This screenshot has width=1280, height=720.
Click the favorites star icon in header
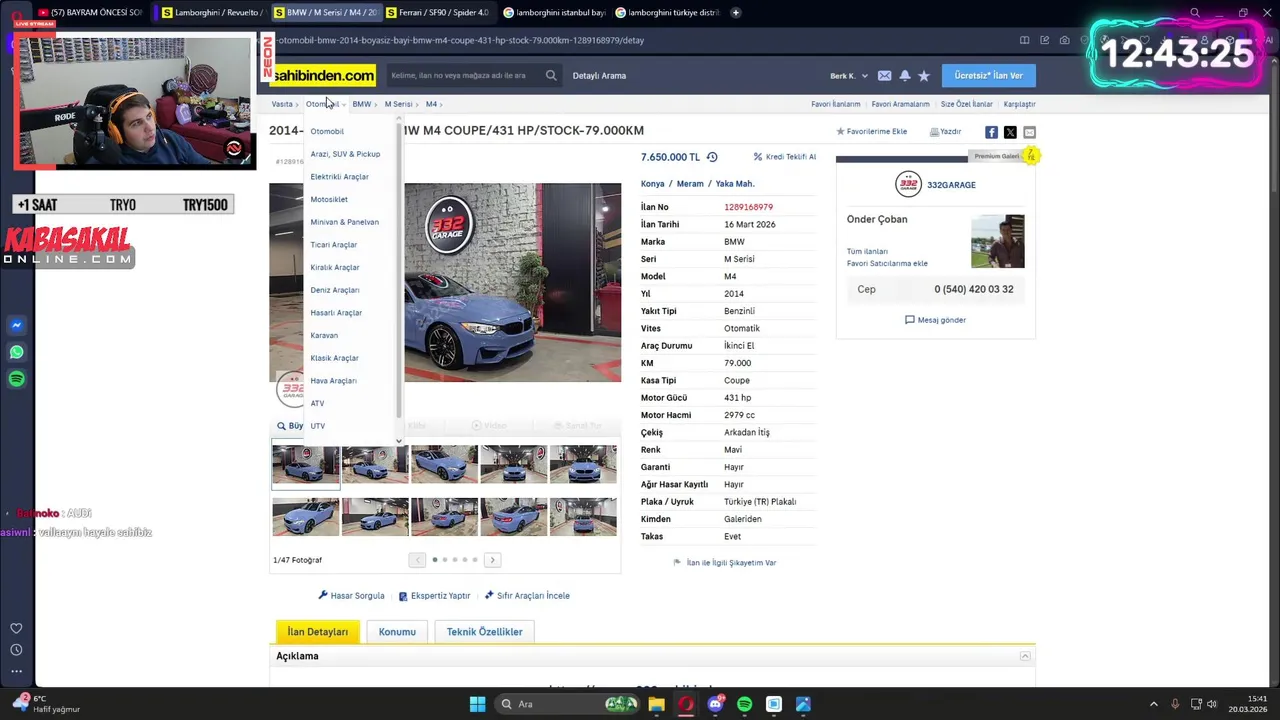(x=924, y=76)
